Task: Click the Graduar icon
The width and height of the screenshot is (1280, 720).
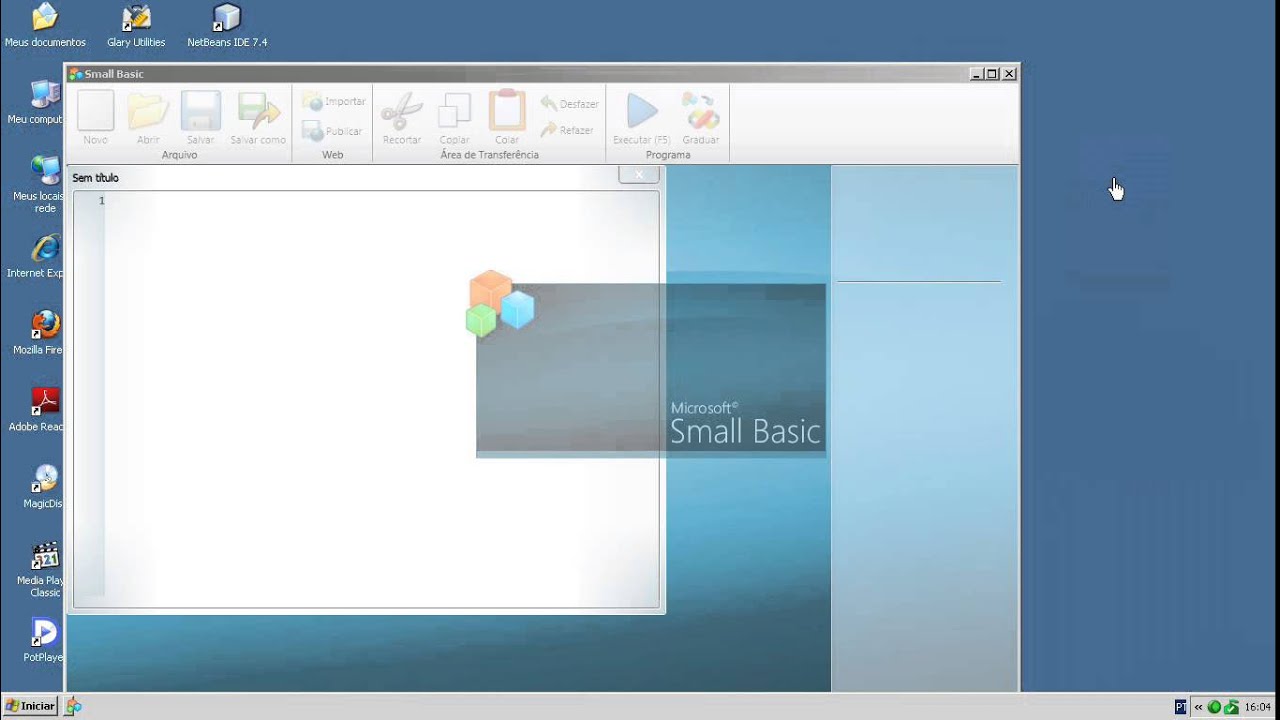Action: point(701,112)
